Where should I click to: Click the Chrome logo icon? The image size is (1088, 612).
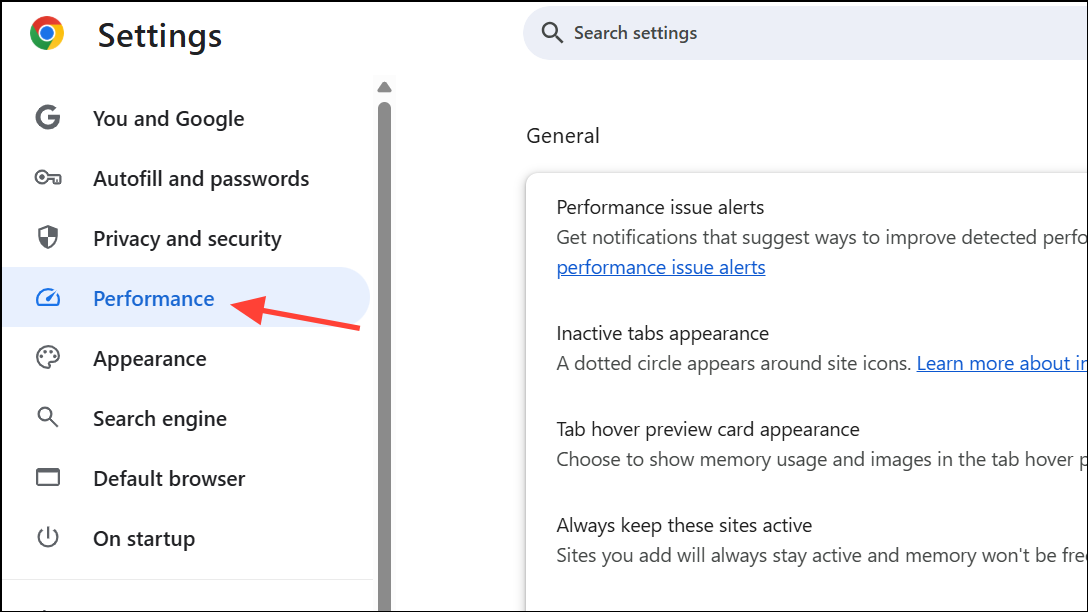click(x=47, y=34)
